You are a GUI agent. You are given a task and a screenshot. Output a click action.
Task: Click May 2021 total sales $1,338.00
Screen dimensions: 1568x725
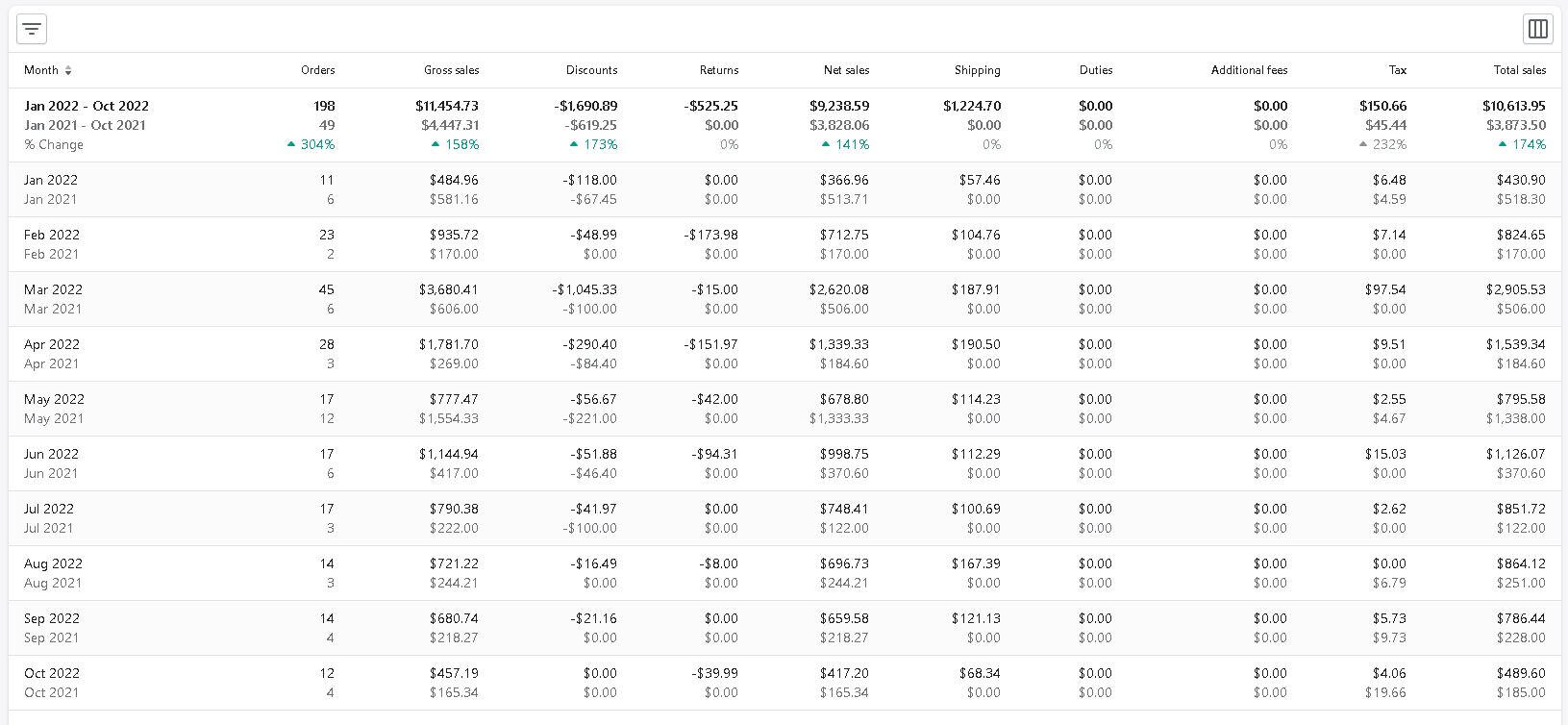(x=1516, y=418)
